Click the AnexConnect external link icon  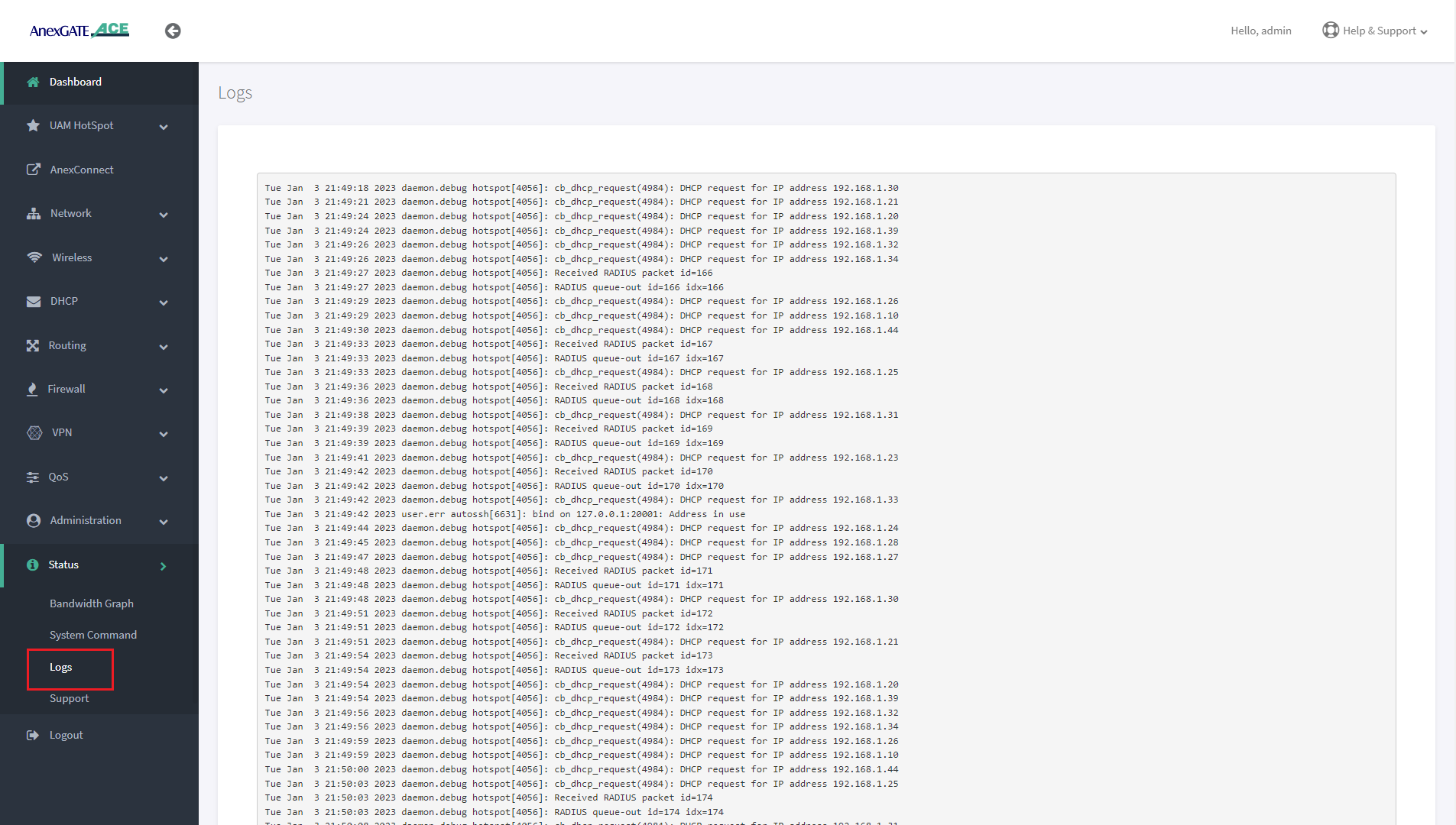tap(33, 170)
